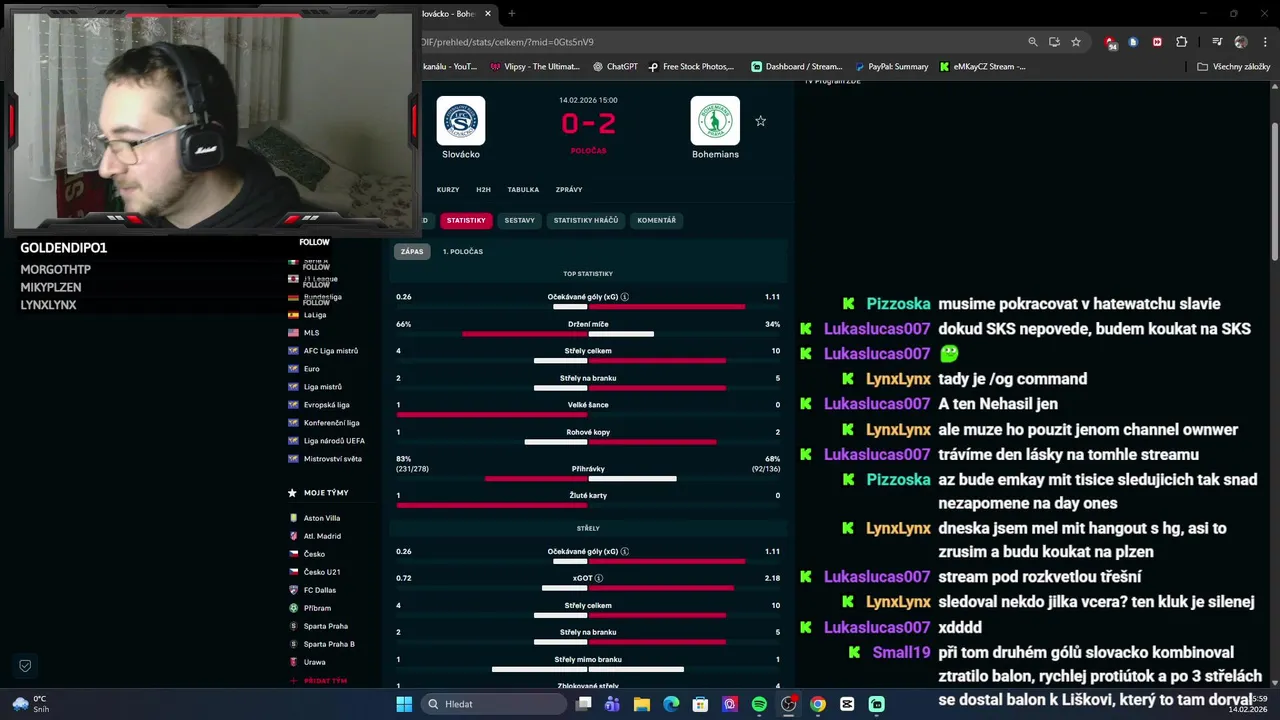Open MLS in league sidebar
The width and height of the screenshot is (1280, 720).
click(312, 333)
